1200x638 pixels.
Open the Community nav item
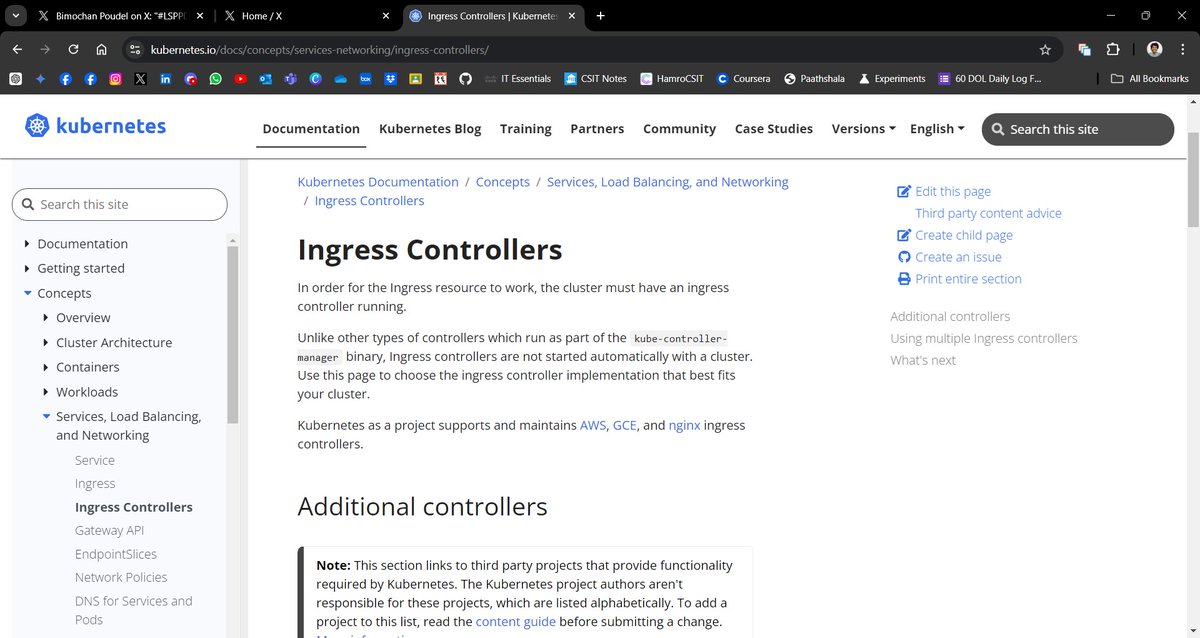[x=679, y=129]
